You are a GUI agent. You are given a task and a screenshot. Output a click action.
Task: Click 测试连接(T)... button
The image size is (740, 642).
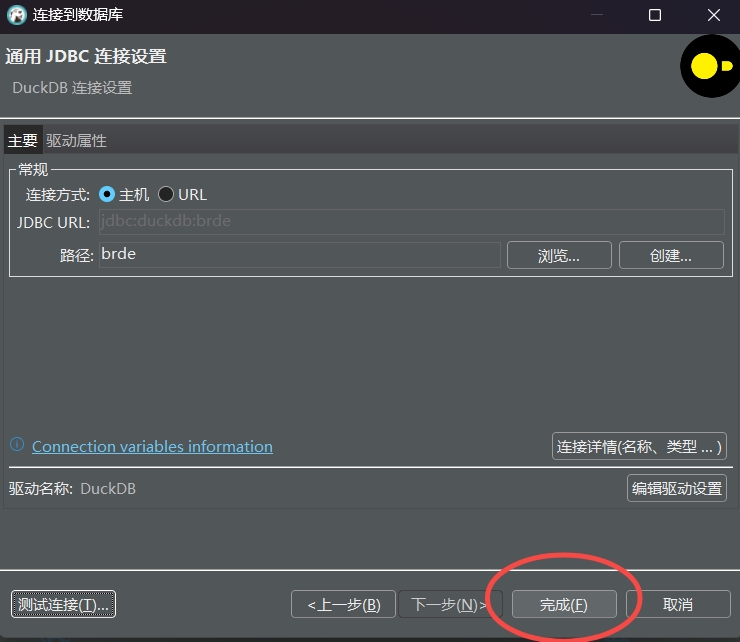click(x=63, y=604)
